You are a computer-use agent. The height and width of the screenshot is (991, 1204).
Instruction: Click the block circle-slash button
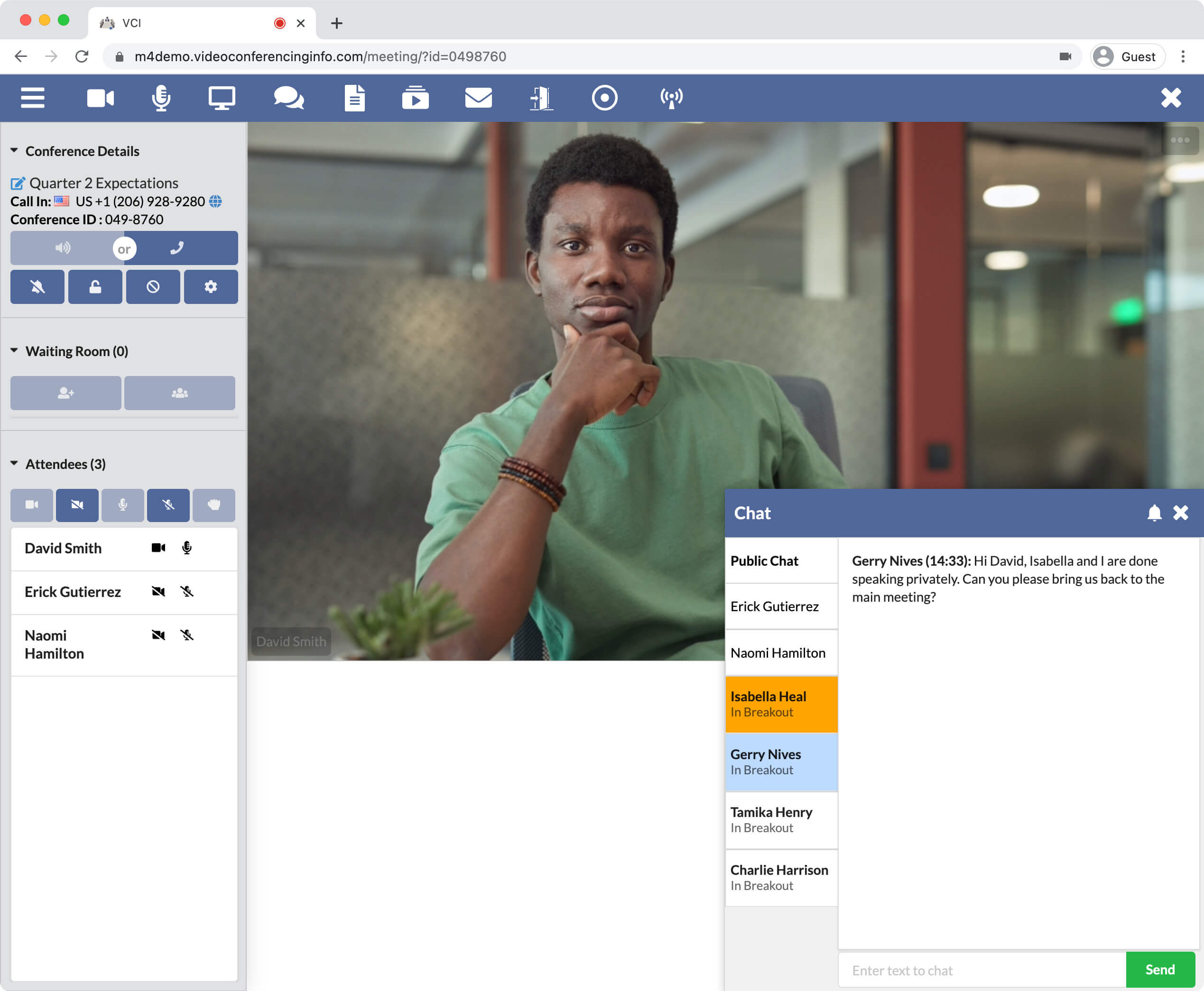[x=153, y=286]
